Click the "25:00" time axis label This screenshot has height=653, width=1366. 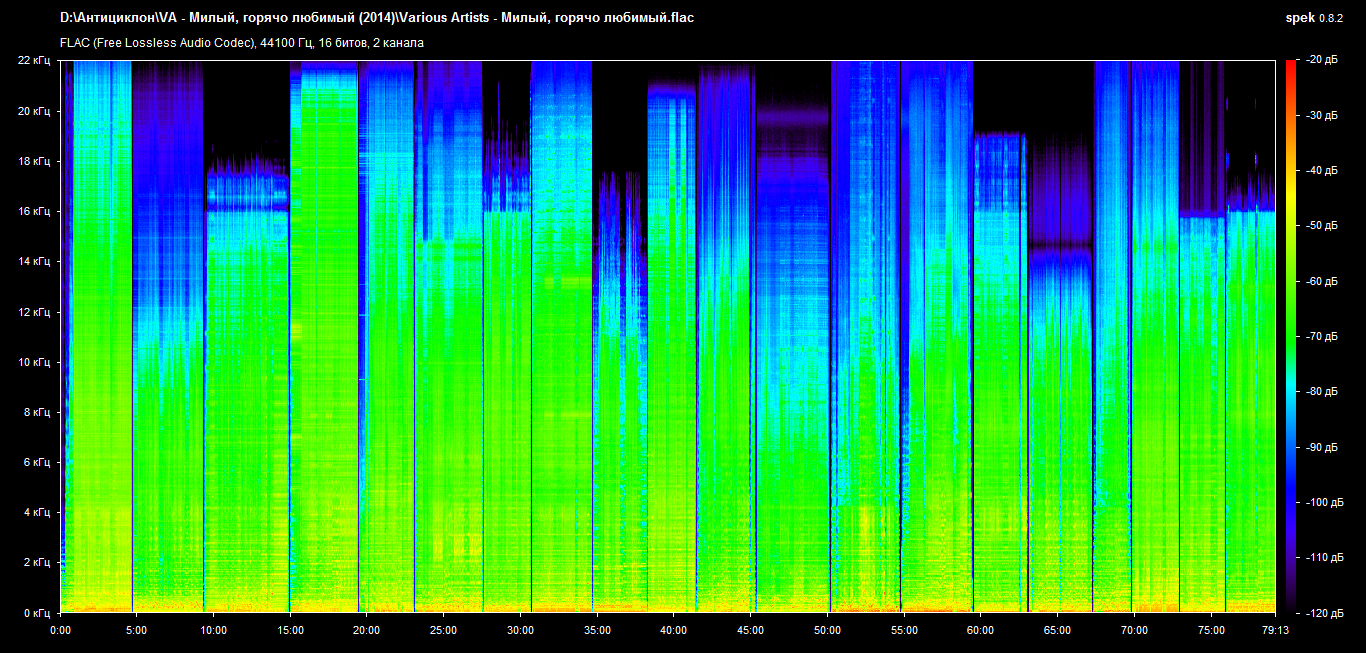pos(444,631)
